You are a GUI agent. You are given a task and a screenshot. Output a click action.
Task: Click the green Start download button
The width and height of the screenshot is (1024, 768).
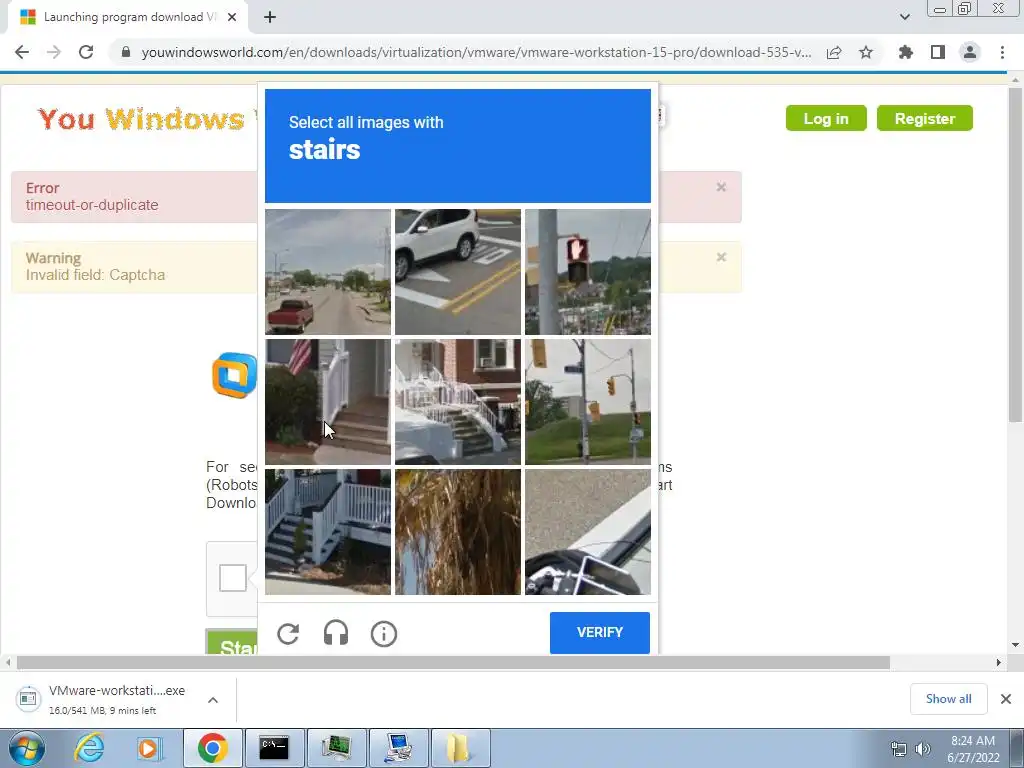(x=232, y=642)
